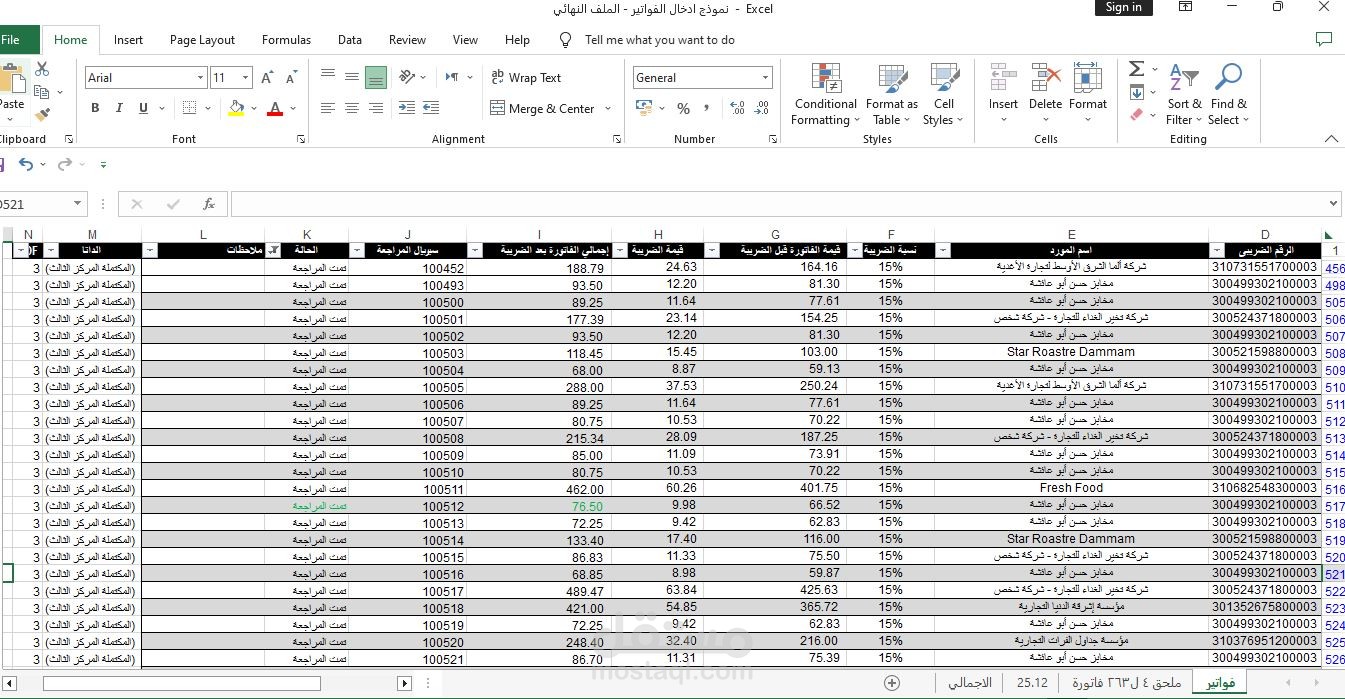Screen dimensions: 1345x699
Task: Switch to الاجمالي sheet tab
Action: click(x=970, y=683)
